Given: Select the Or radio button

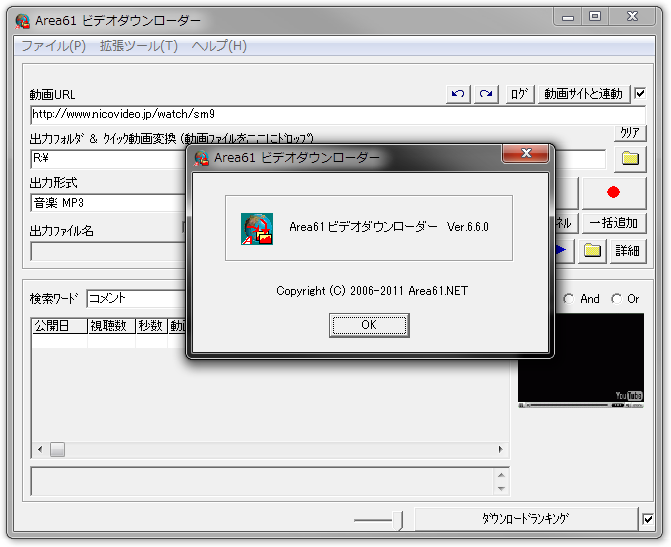Looking at the screenshot, I should tap(616, 299).
